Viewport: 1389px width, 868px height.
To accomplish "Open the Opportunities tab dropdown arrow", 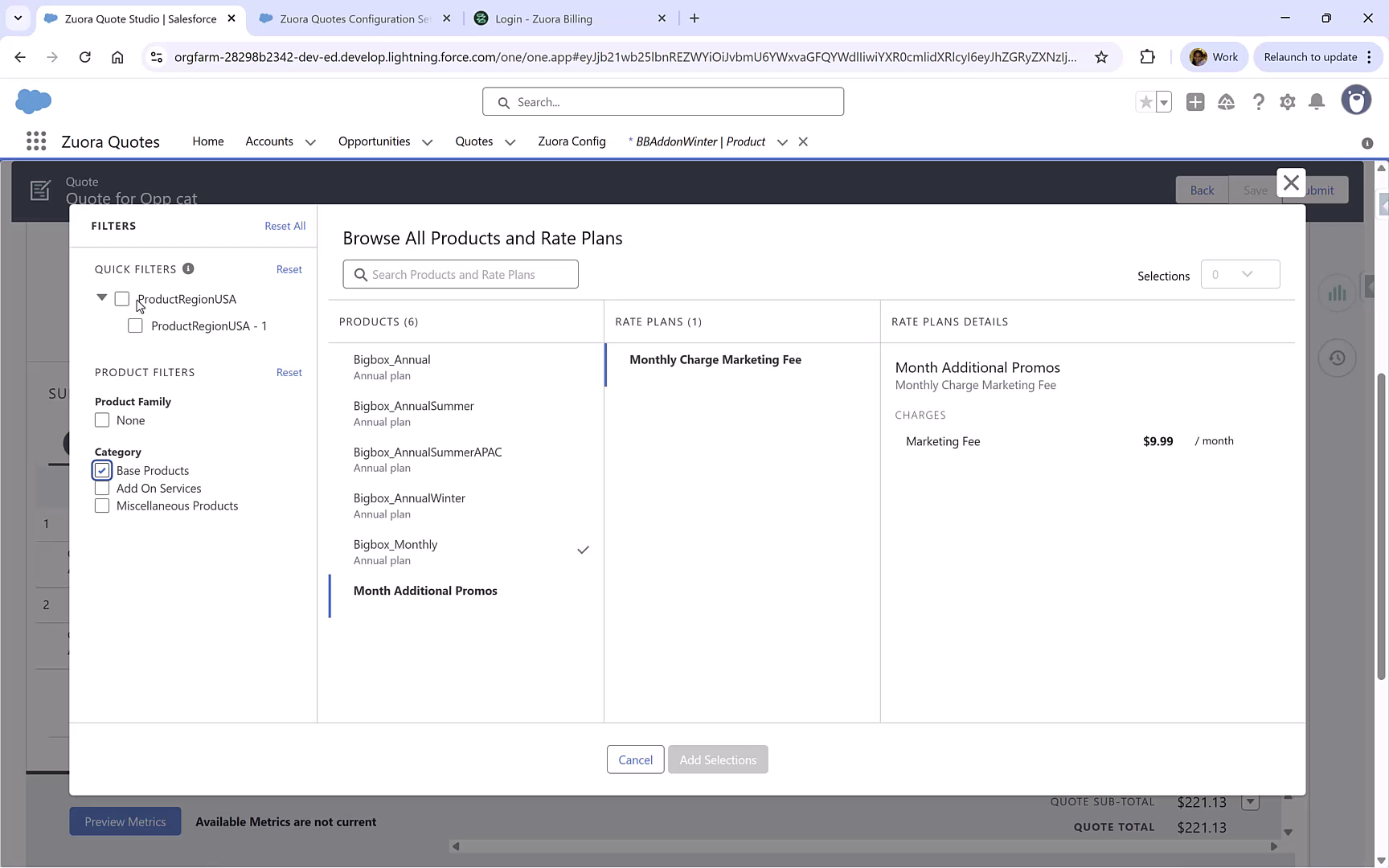I will pyautogui.click(x=426, y=141).
